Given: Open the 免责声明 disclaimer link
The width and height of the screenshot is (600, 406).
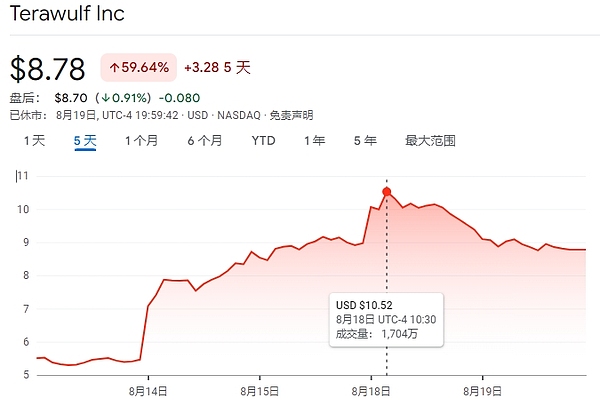Looking at the screenshot, I should click(291, 115).
